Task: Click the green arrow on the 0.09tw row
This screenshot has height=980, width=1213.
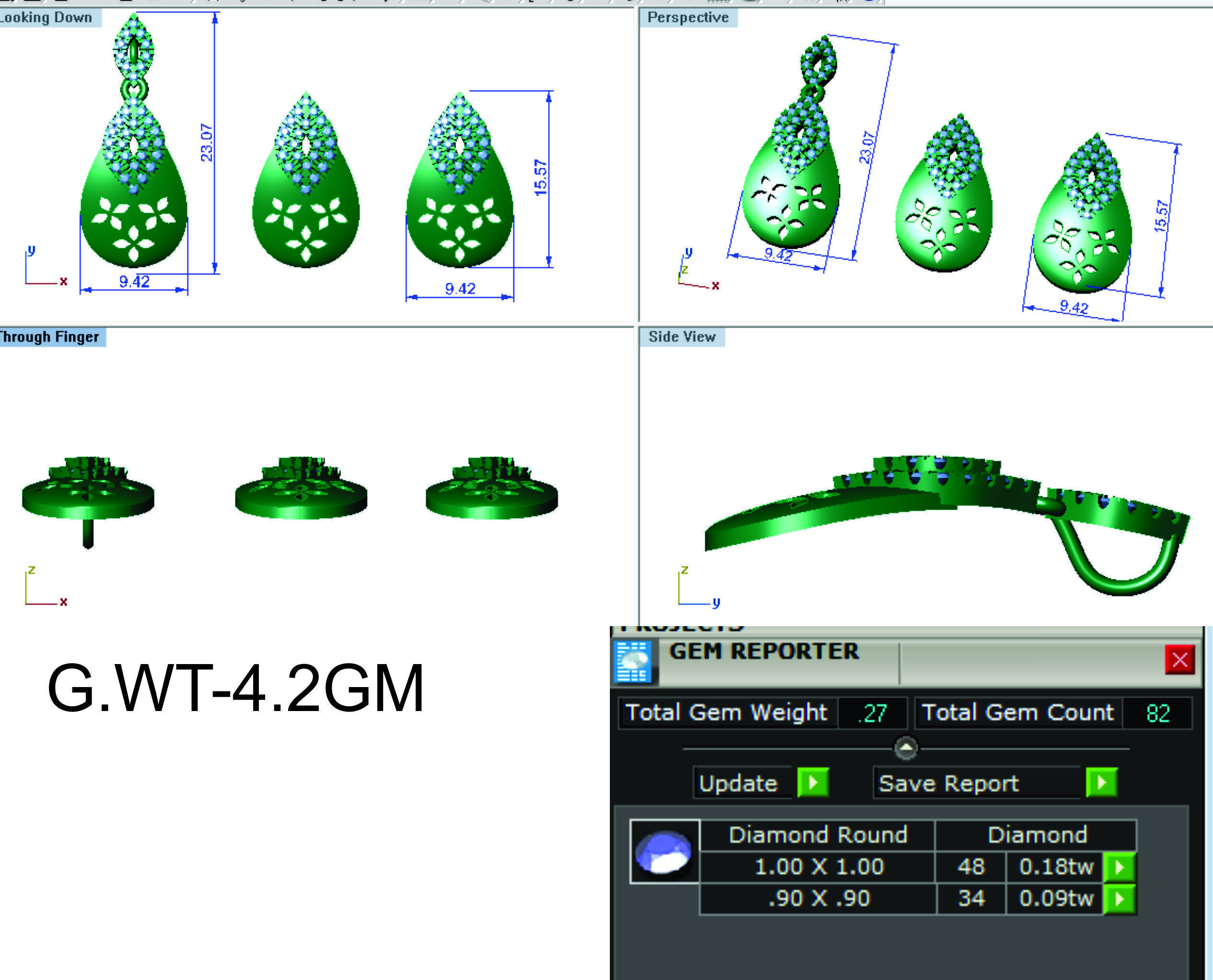Action: (1120, 898)
